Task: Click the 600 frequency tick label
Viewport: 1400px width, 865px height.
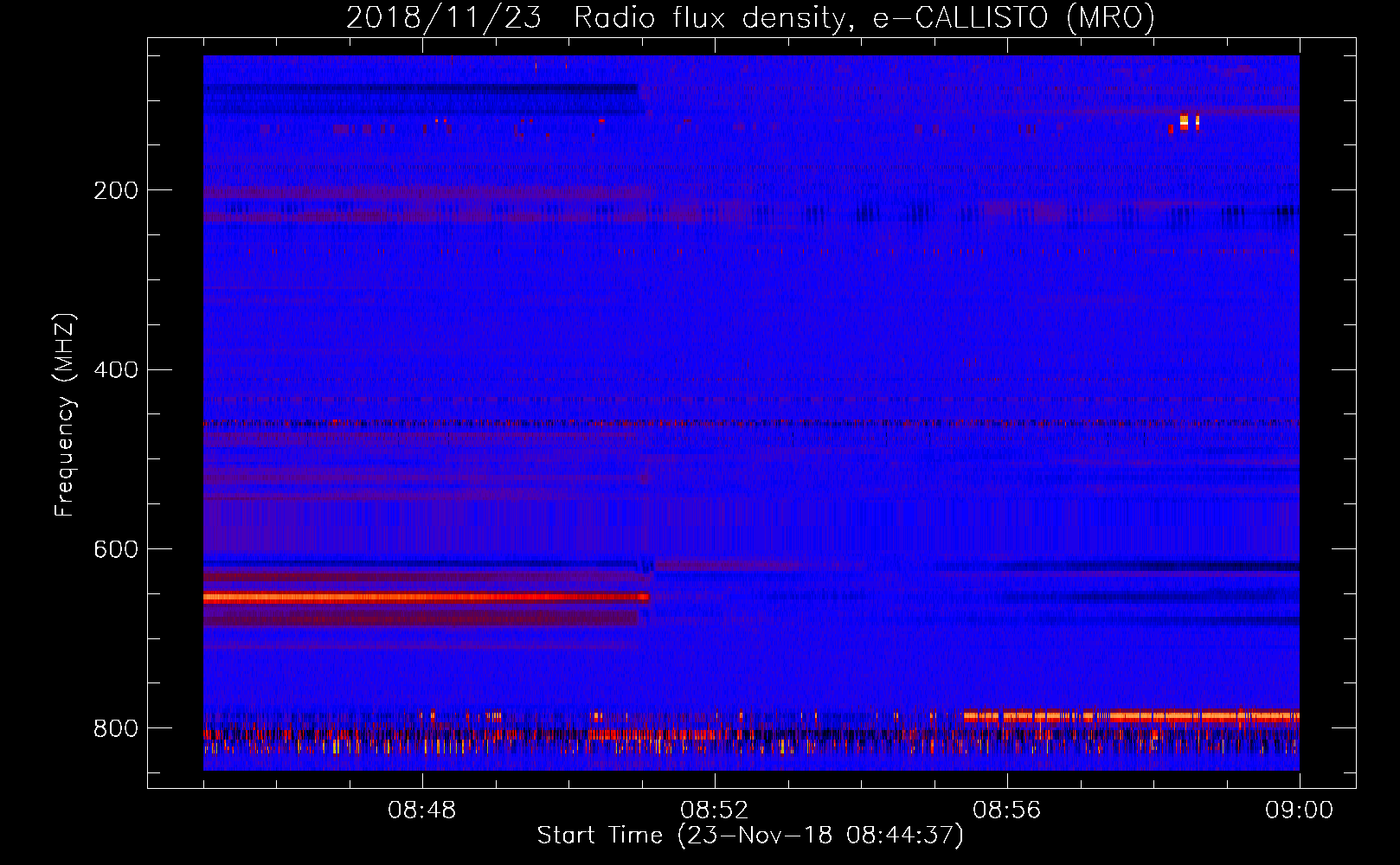Action: (116, 550)
